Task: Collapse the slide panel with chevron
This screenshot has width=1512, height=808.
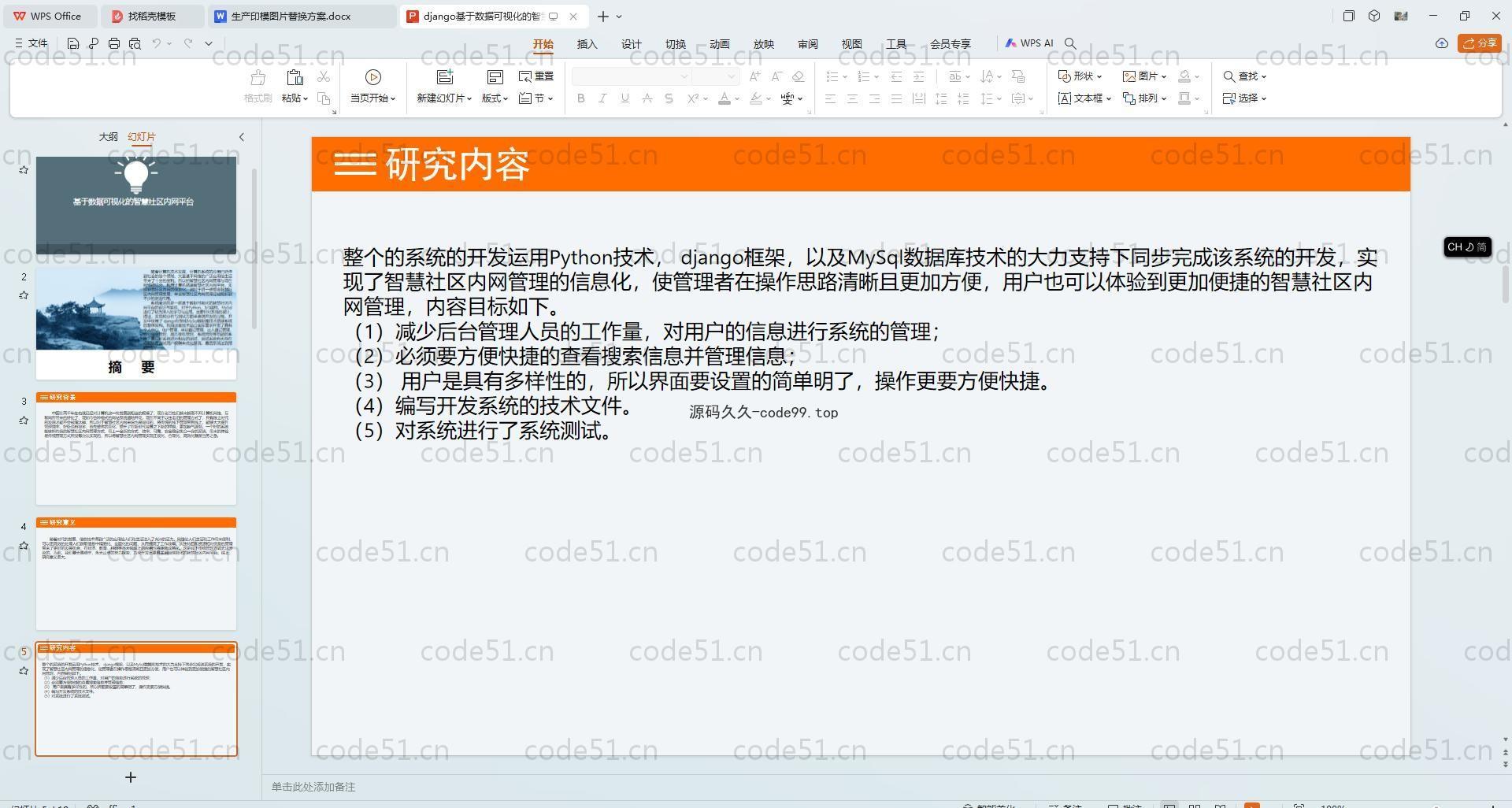Action: click(x=242, y=137)
